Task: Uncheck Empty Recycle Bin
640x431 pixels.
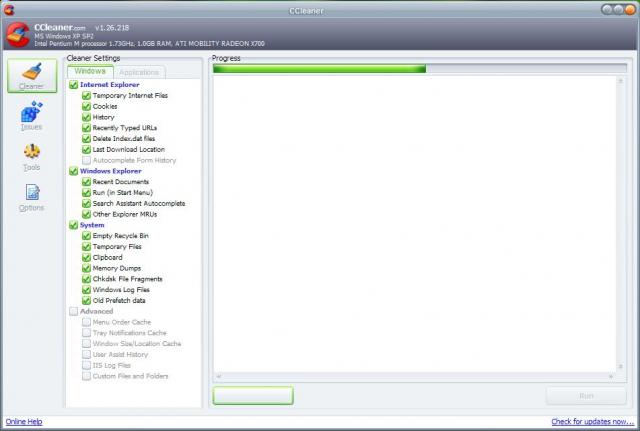Action: (86, 236)
